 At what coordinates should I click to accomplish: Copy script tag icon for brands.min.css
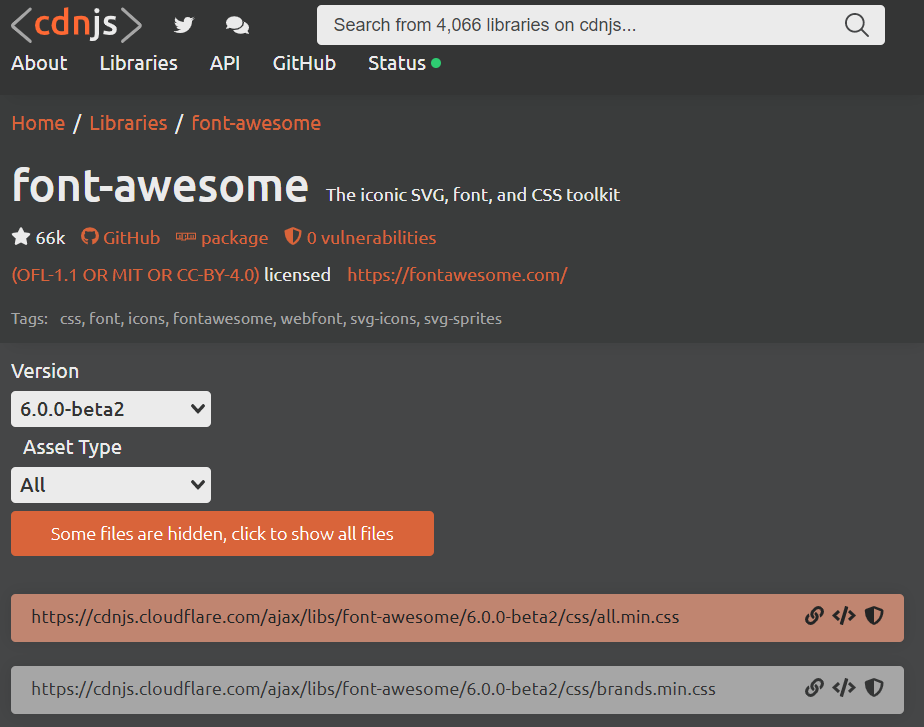(x=844, y=688)
